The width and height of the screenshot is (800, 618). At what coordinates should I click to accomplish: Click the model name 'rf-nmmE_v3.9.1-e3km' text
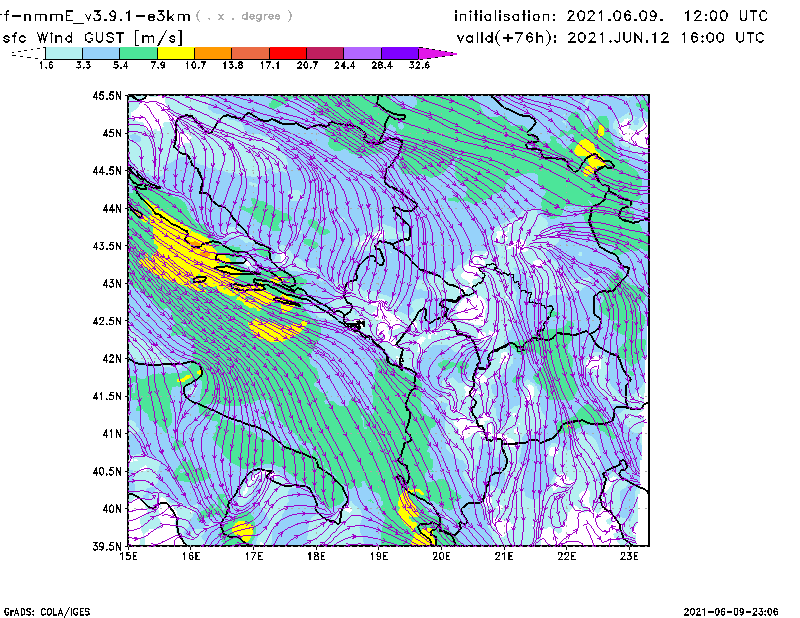pos(95,16)
